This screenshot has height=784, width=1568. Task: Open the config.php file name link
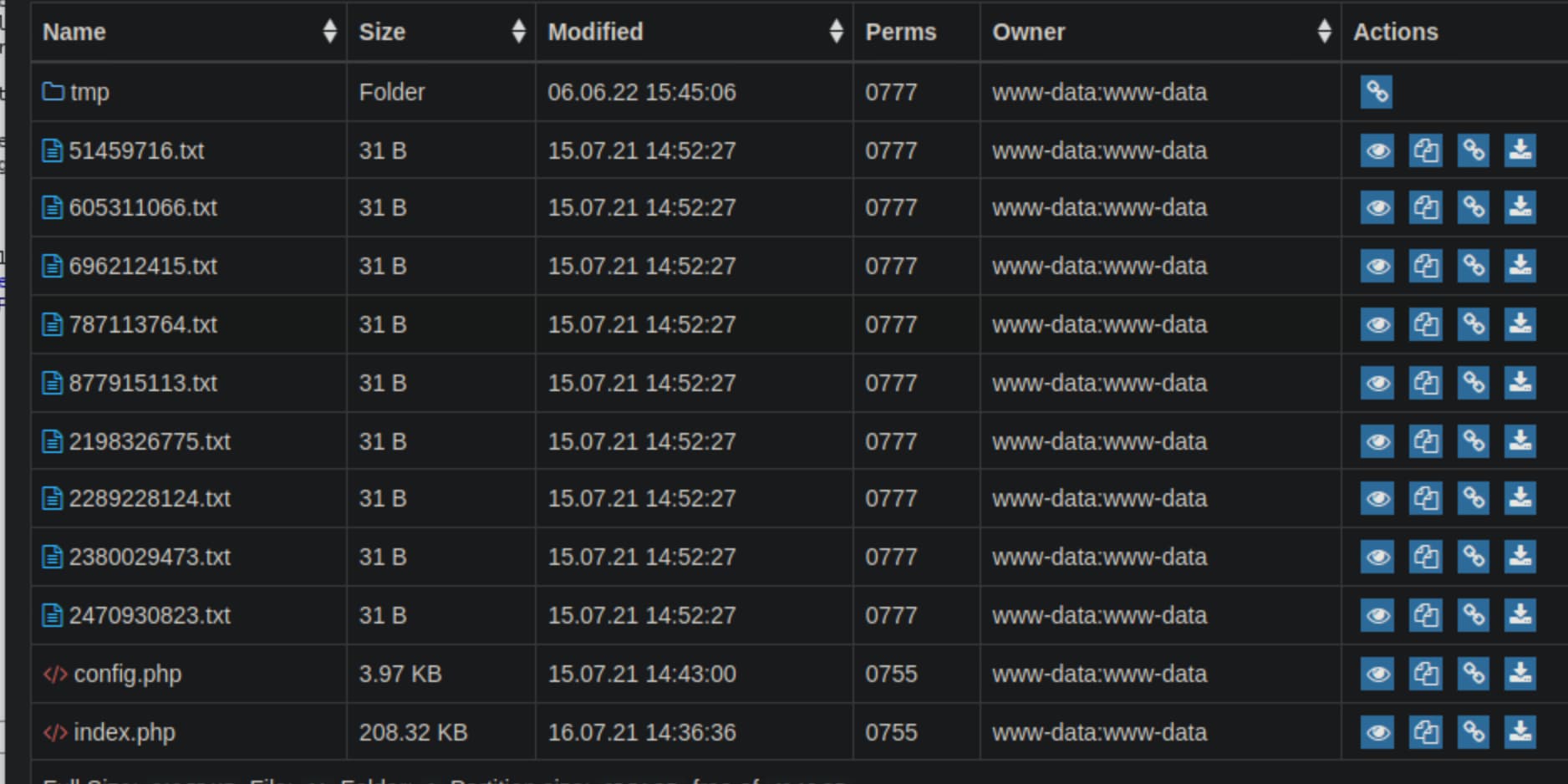pyautogui.click(x=127, y=674)
